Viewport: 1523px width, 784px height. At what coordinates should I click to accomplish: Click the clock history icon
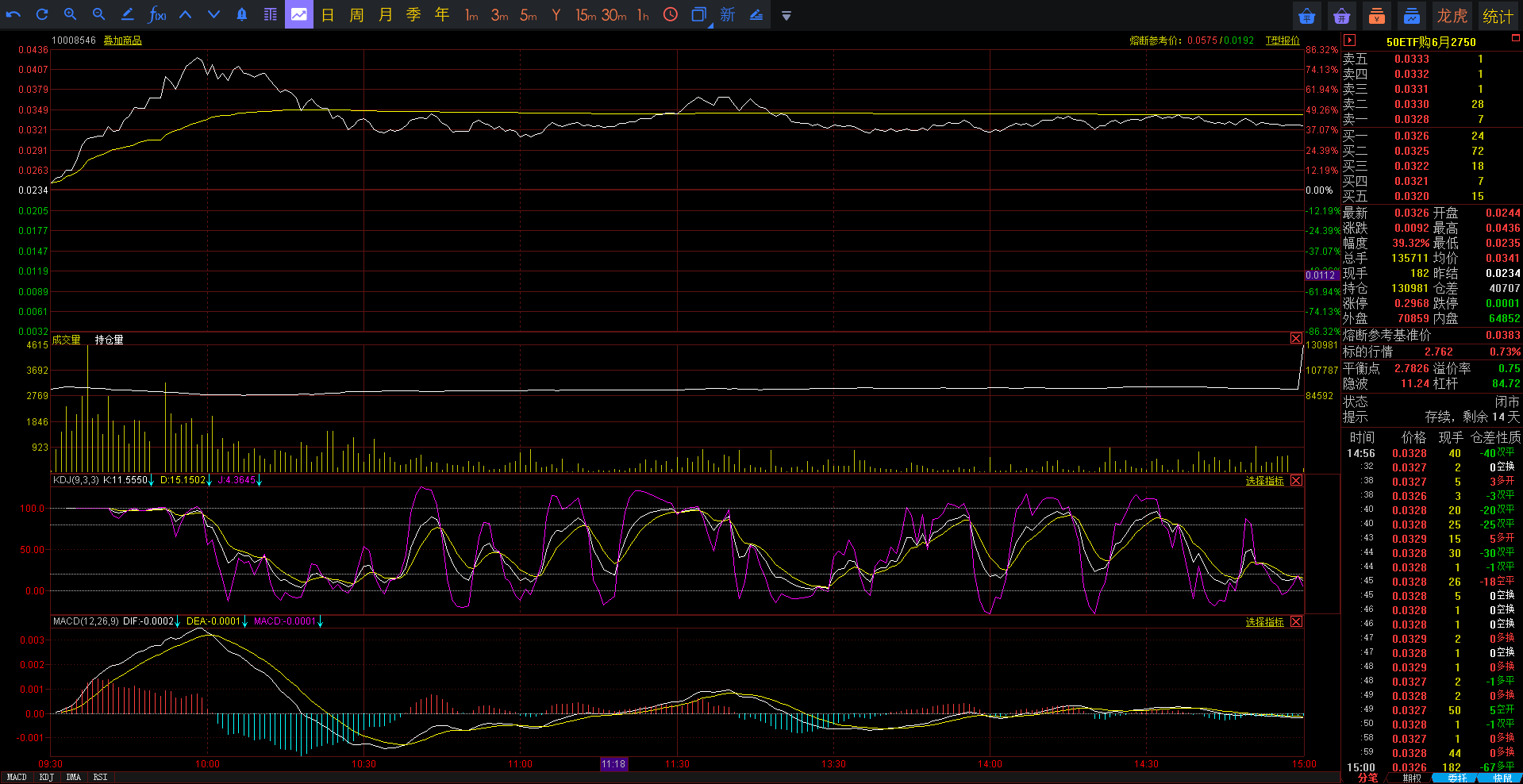671,14
